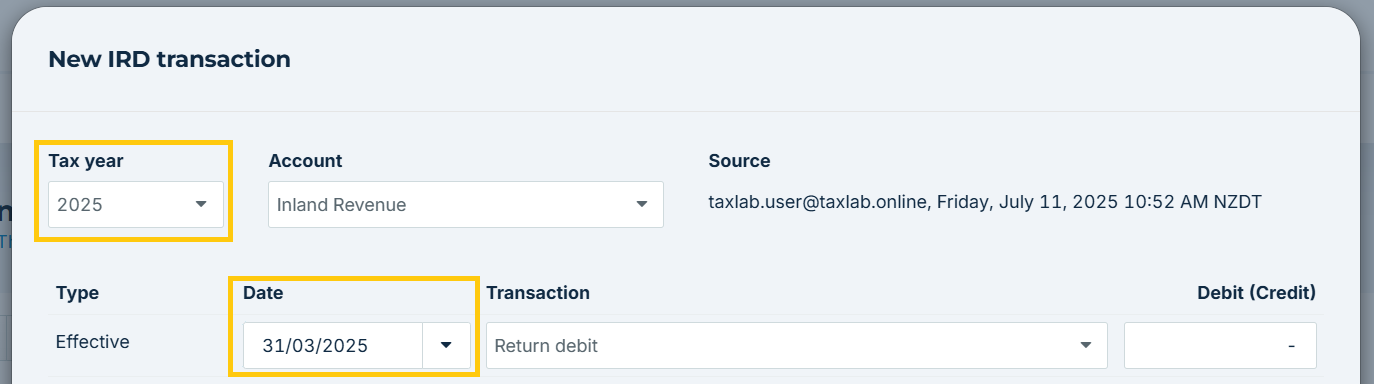Open the date picker arrow beside 31/03/2025

446,346
